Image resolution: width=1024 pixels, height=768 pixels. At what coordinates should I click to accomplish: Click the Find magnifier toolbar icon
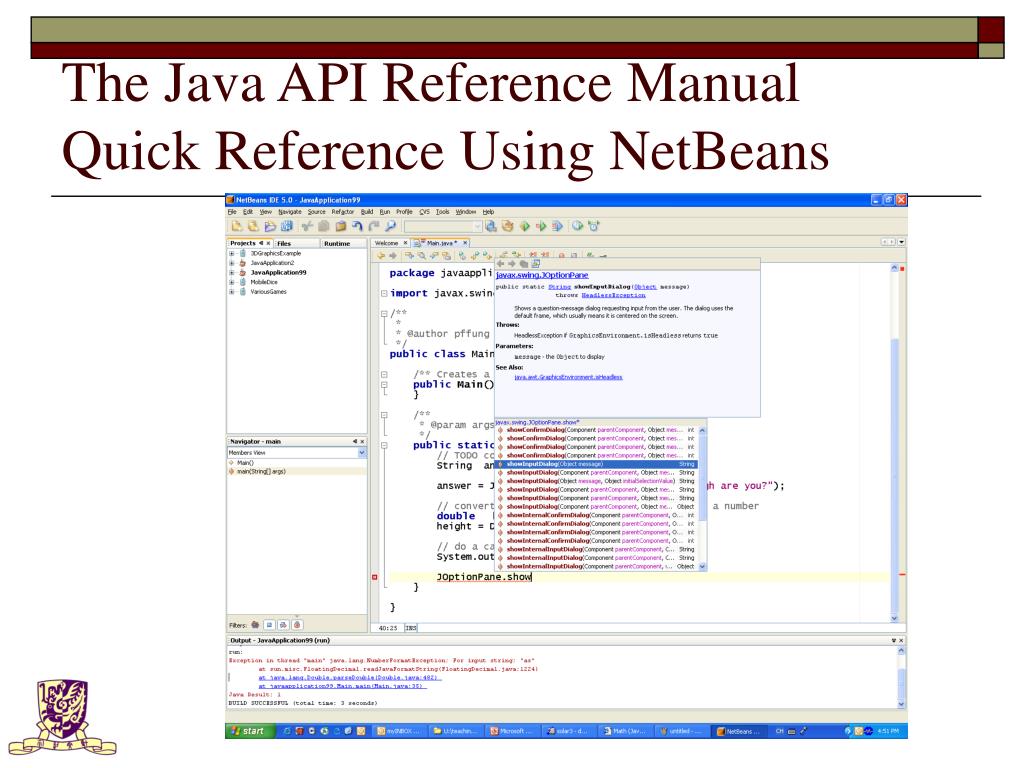(x=391, y=227)
